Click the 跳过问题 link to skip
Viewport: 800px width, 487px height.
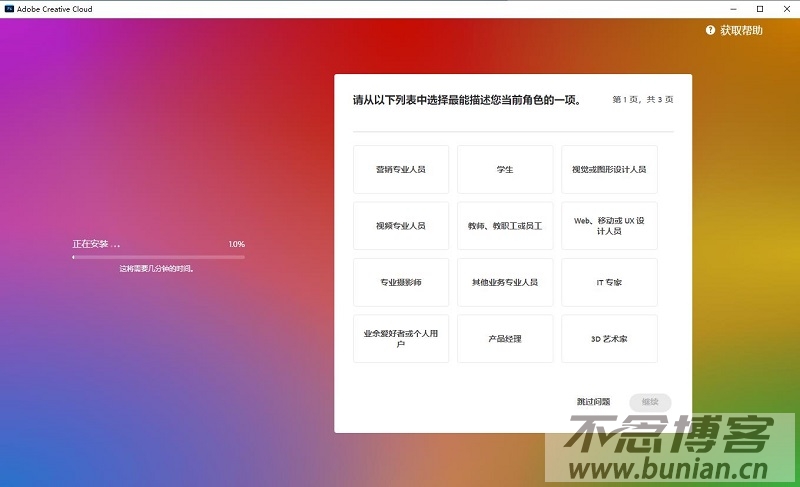coord(593,402)
